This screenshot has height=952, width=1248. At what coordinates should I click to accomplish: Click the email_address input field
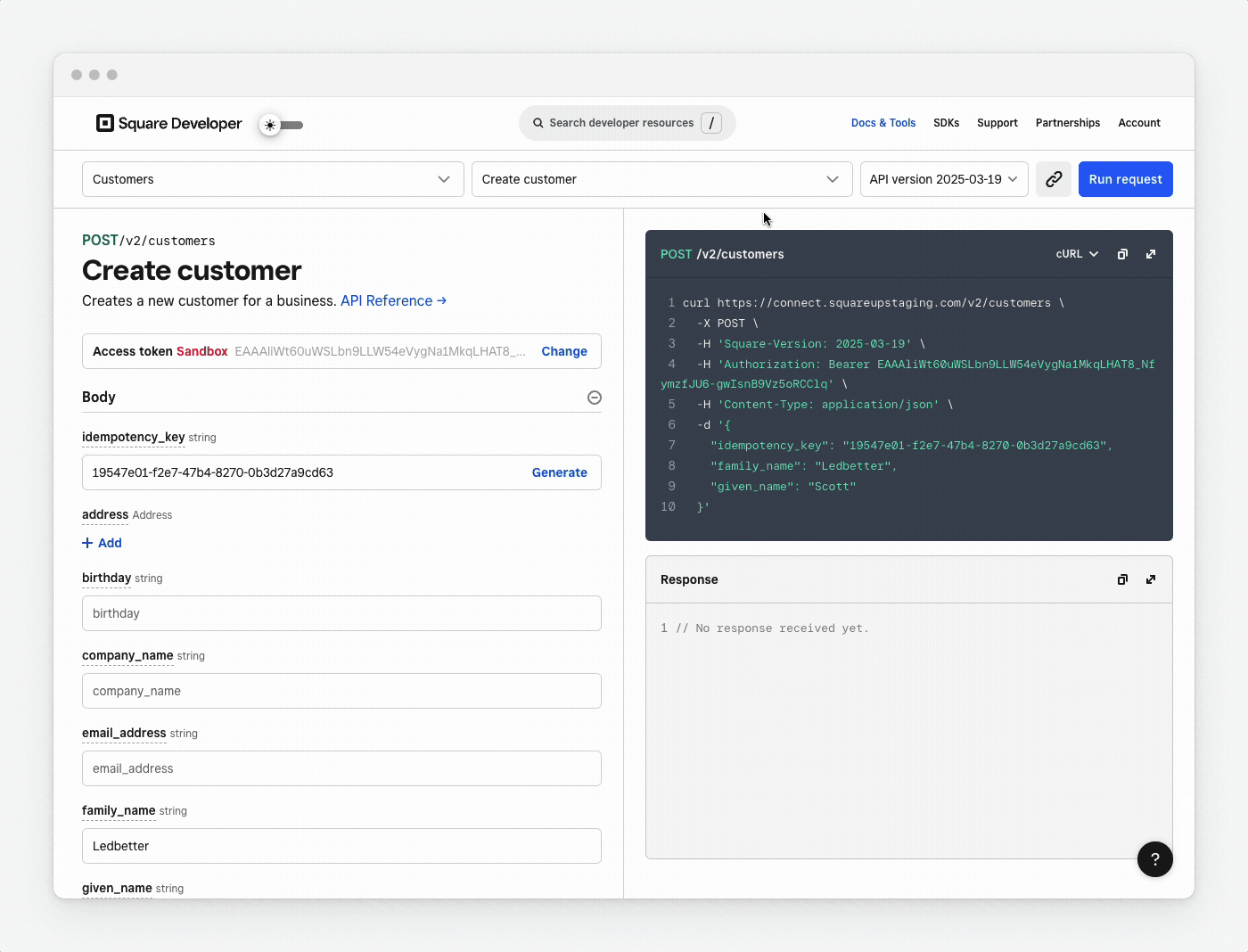(341, 768)
